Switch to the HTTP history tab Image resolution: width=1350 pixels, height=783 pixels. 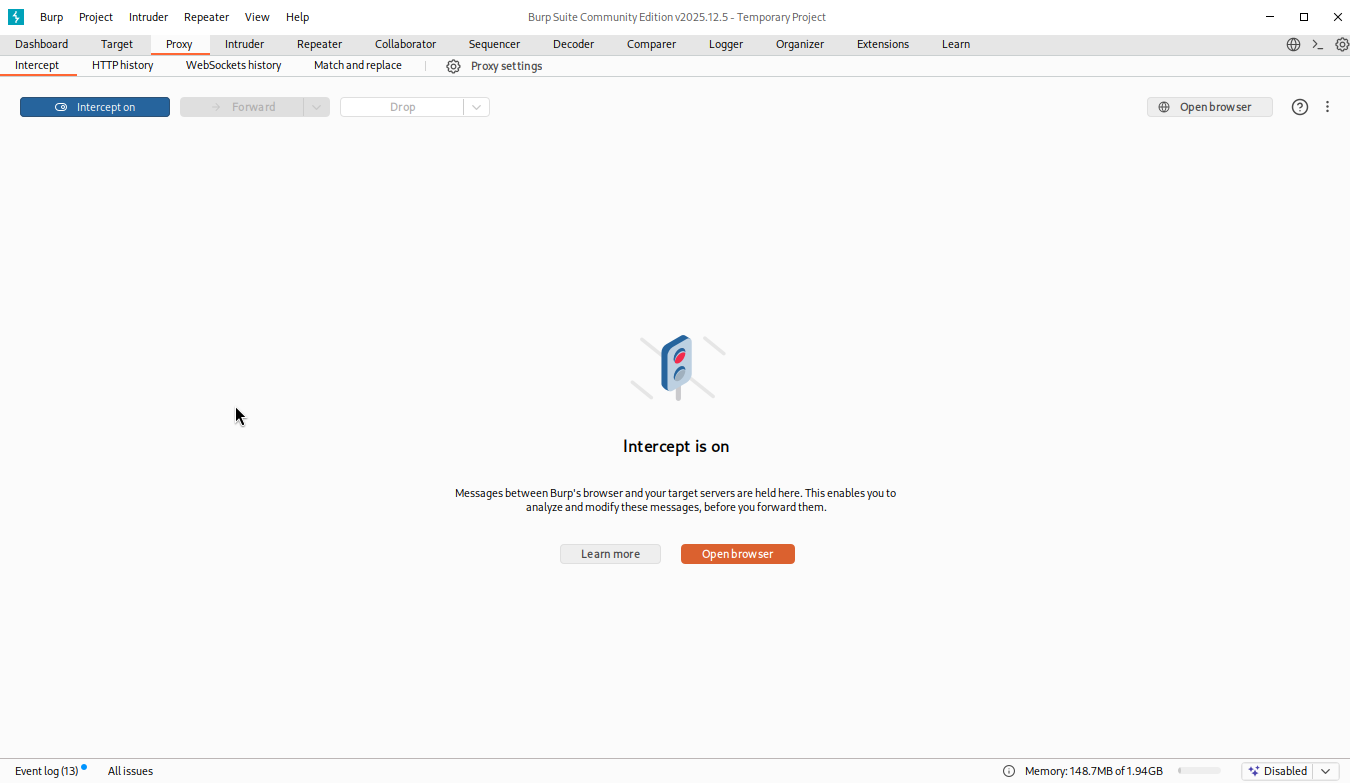coord(122,65)
